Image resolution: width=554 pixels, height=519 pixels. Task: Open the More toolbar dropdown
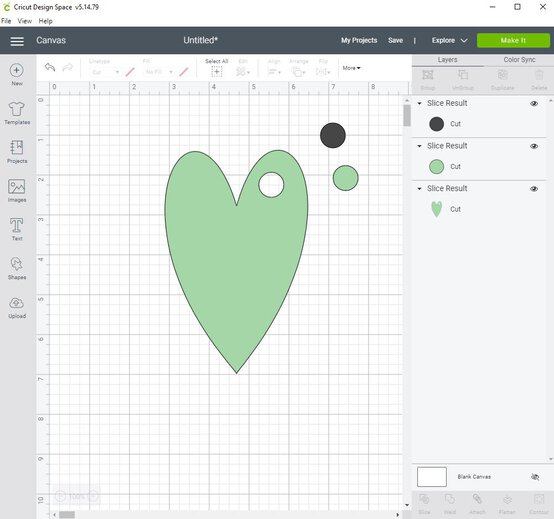pos(351,68)
